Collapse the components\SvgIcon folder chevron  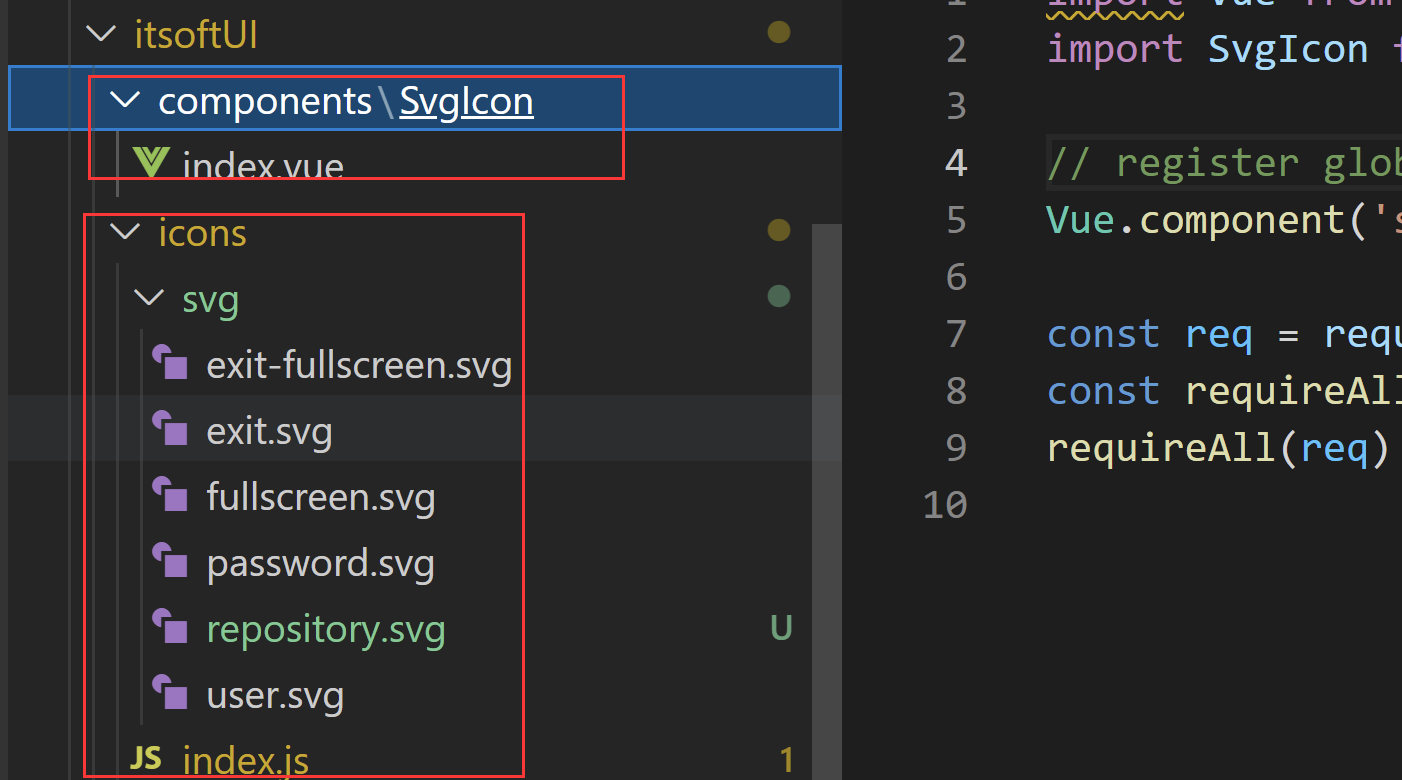(x=125, y=100)
